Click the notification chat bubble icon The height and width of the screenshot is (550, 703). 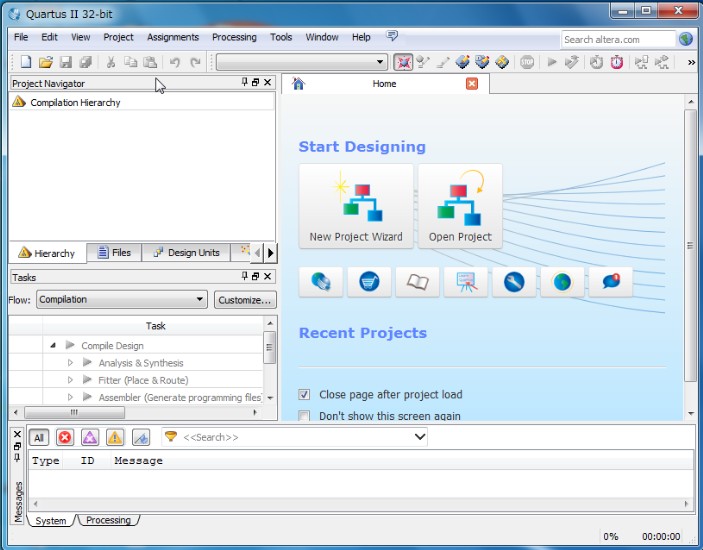pyautogui.click(x=611, y=282)
